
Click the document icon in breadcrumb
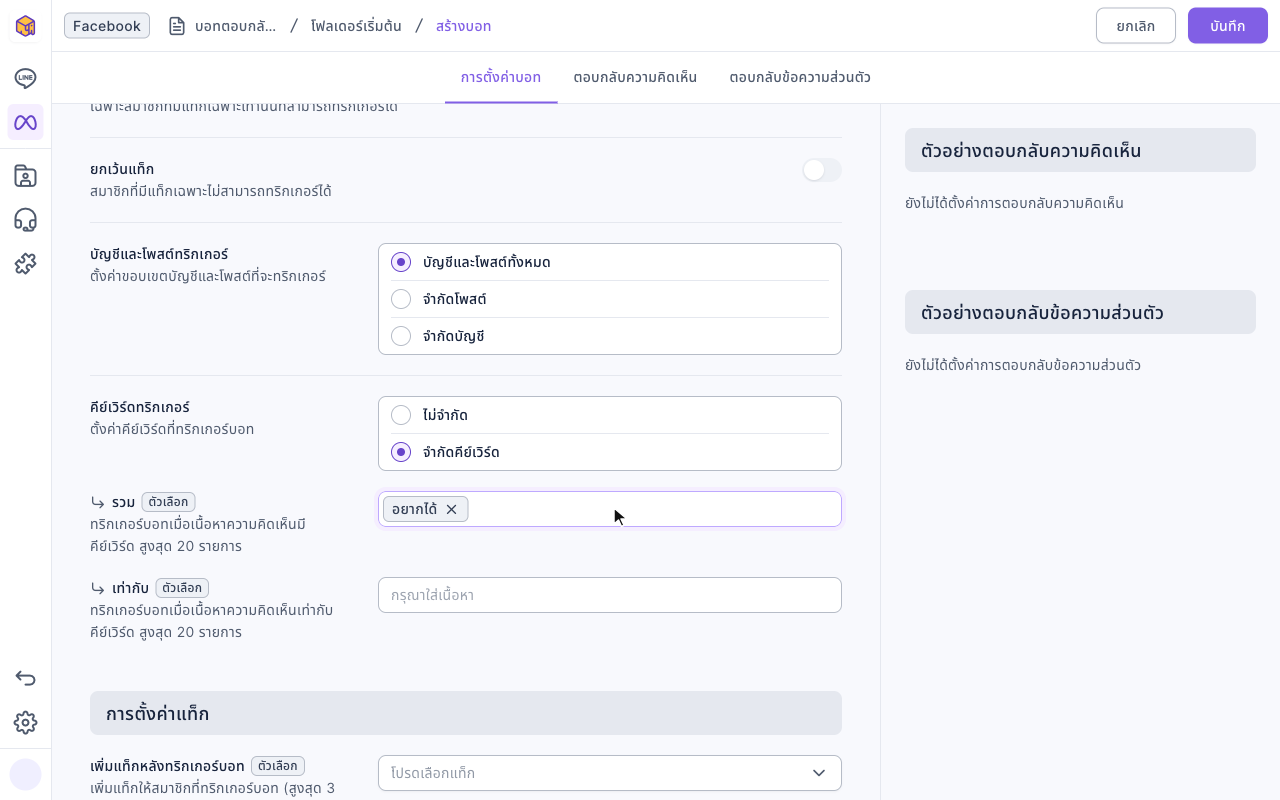[177, 26]
